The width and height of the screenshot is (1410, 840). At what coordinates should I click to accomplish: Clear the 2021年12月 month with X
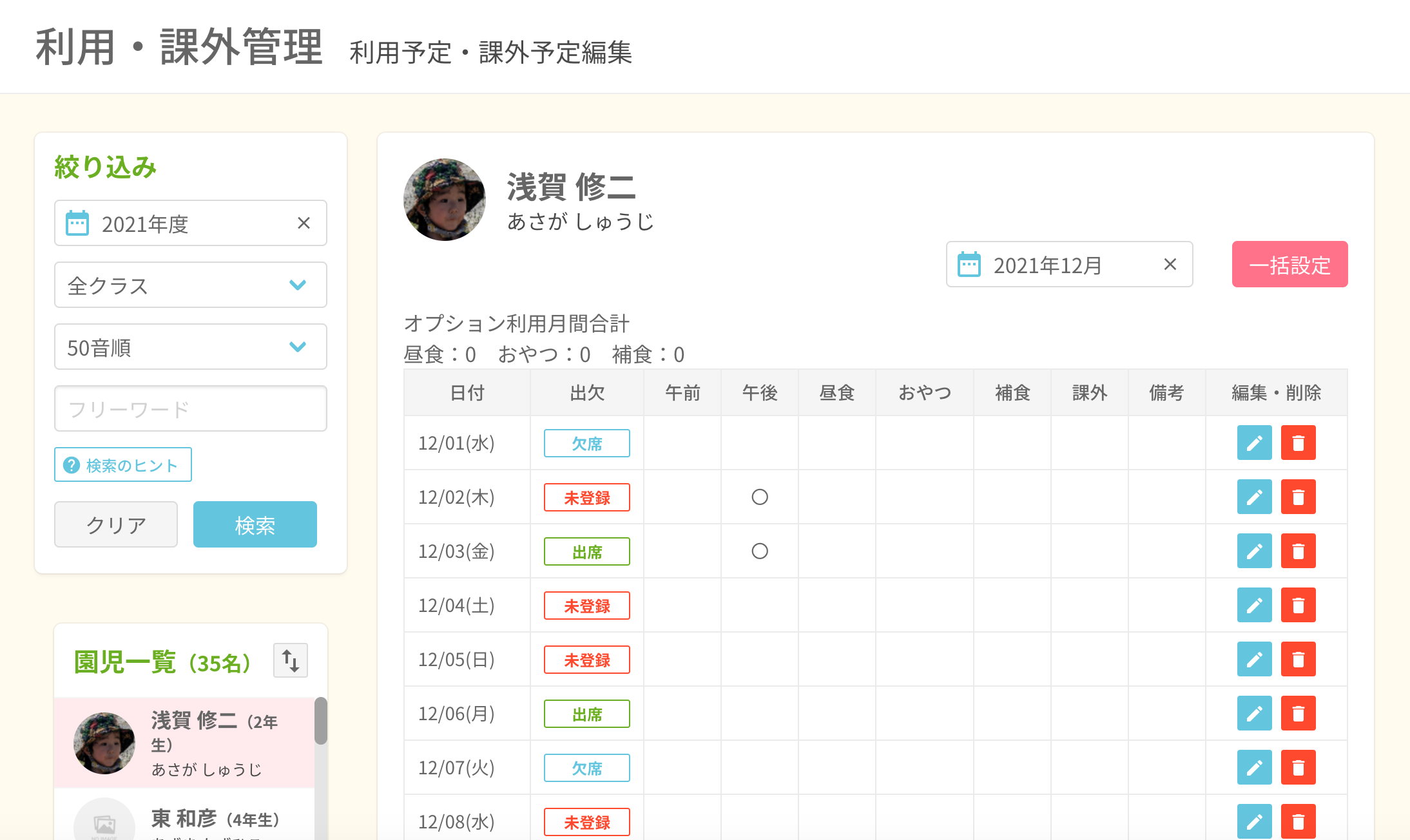coord(1170,264)
